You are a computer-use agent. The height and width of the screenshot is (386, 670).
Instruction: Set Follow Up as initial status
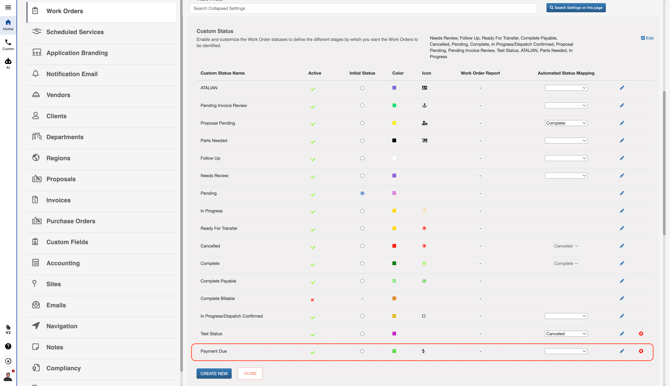pos(362,158)
